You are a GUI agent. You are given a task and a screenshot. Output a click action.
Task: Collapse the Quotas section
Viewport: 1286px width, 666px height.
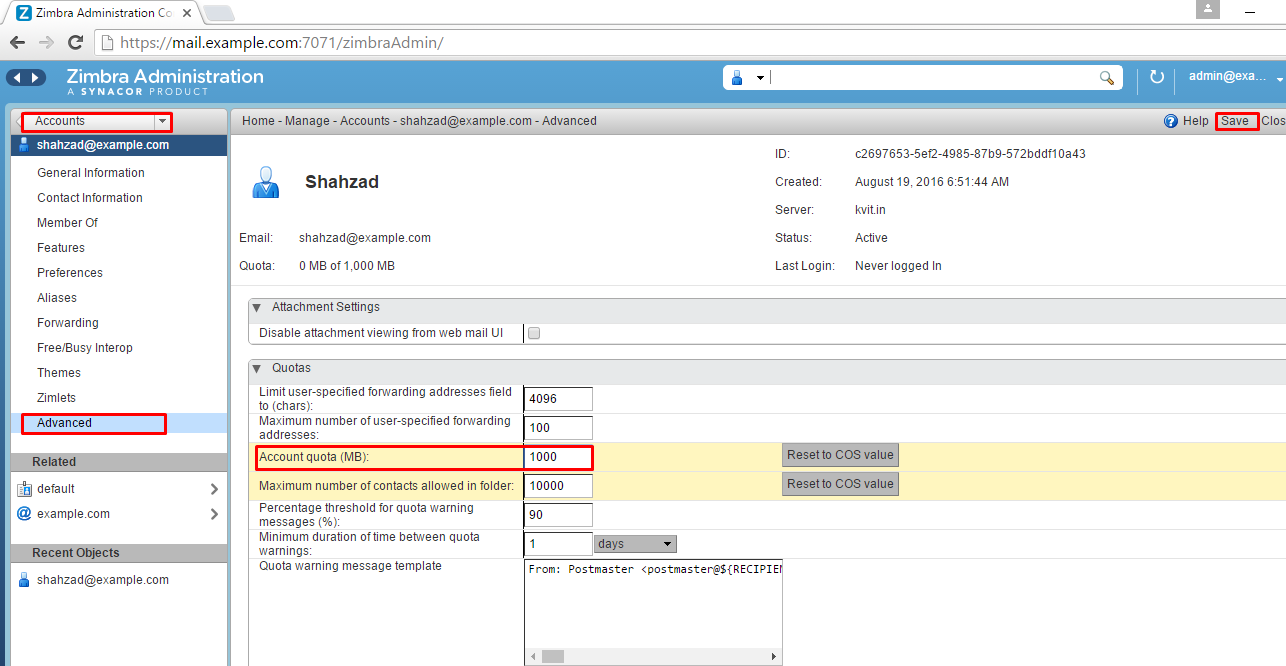[257, 368]
